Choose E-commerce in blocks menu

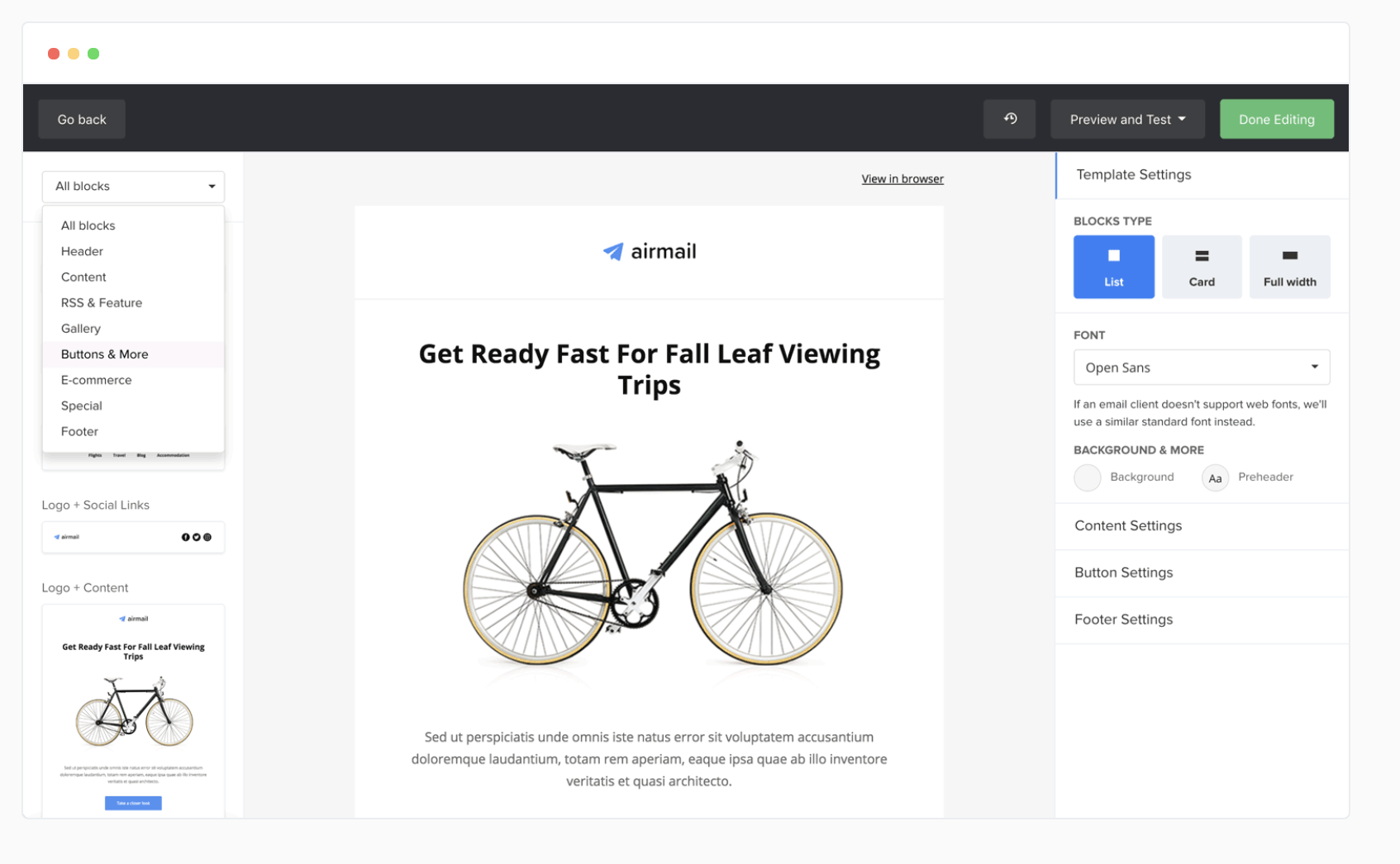97,380
